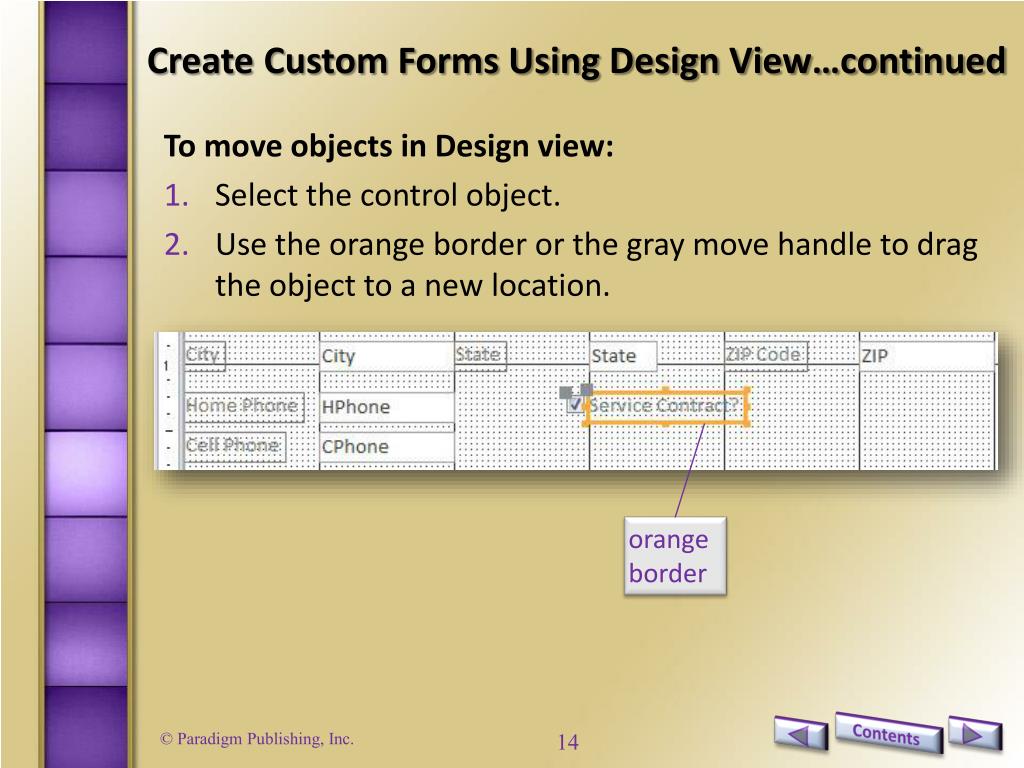The image size is (1024, 768).
Task: Click the CPhone text box
Action: click(x=387, y=447)
